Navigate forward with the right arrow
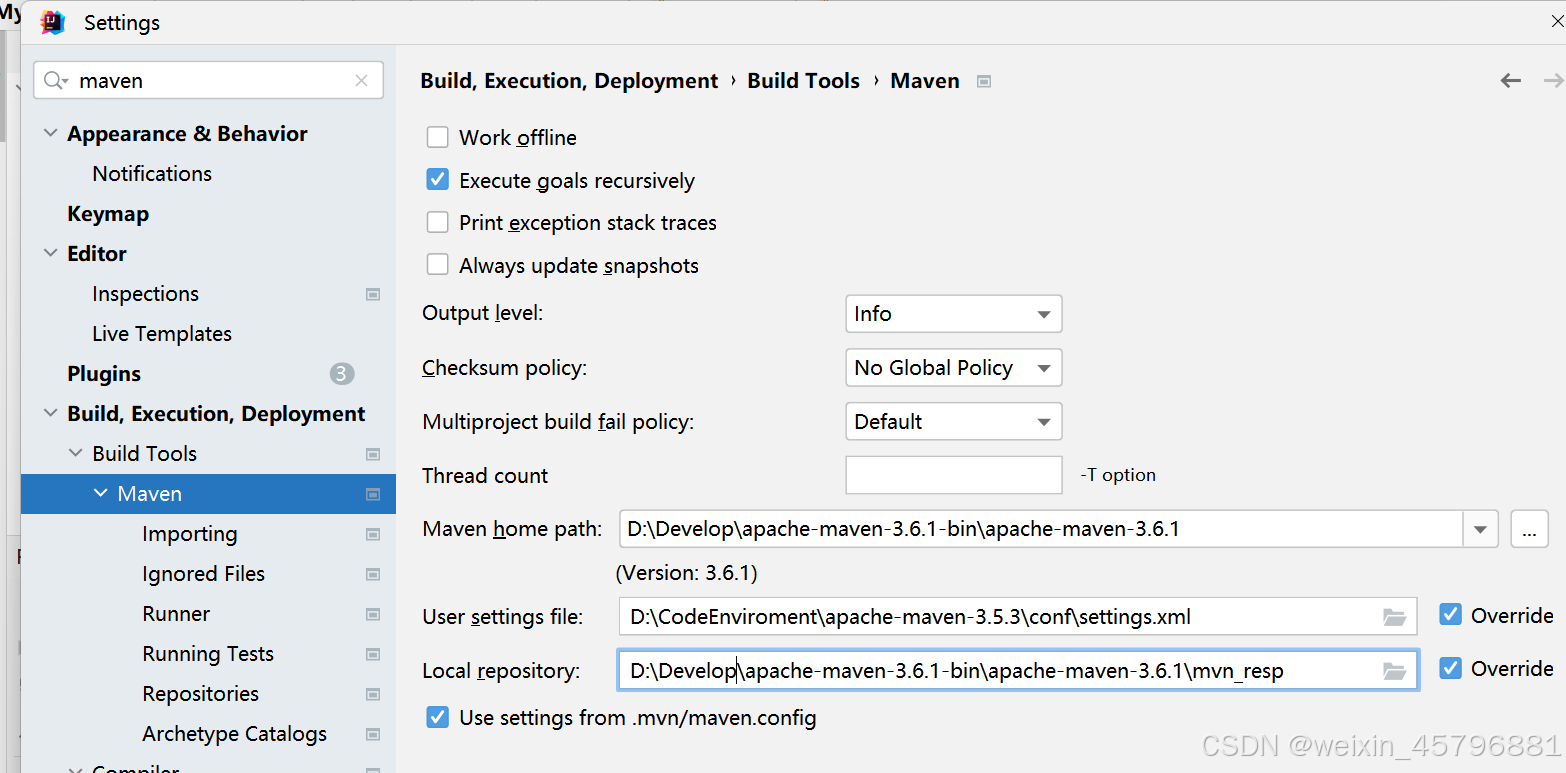This screenshot has height=773, width=1566. [x=1553, y=81]
